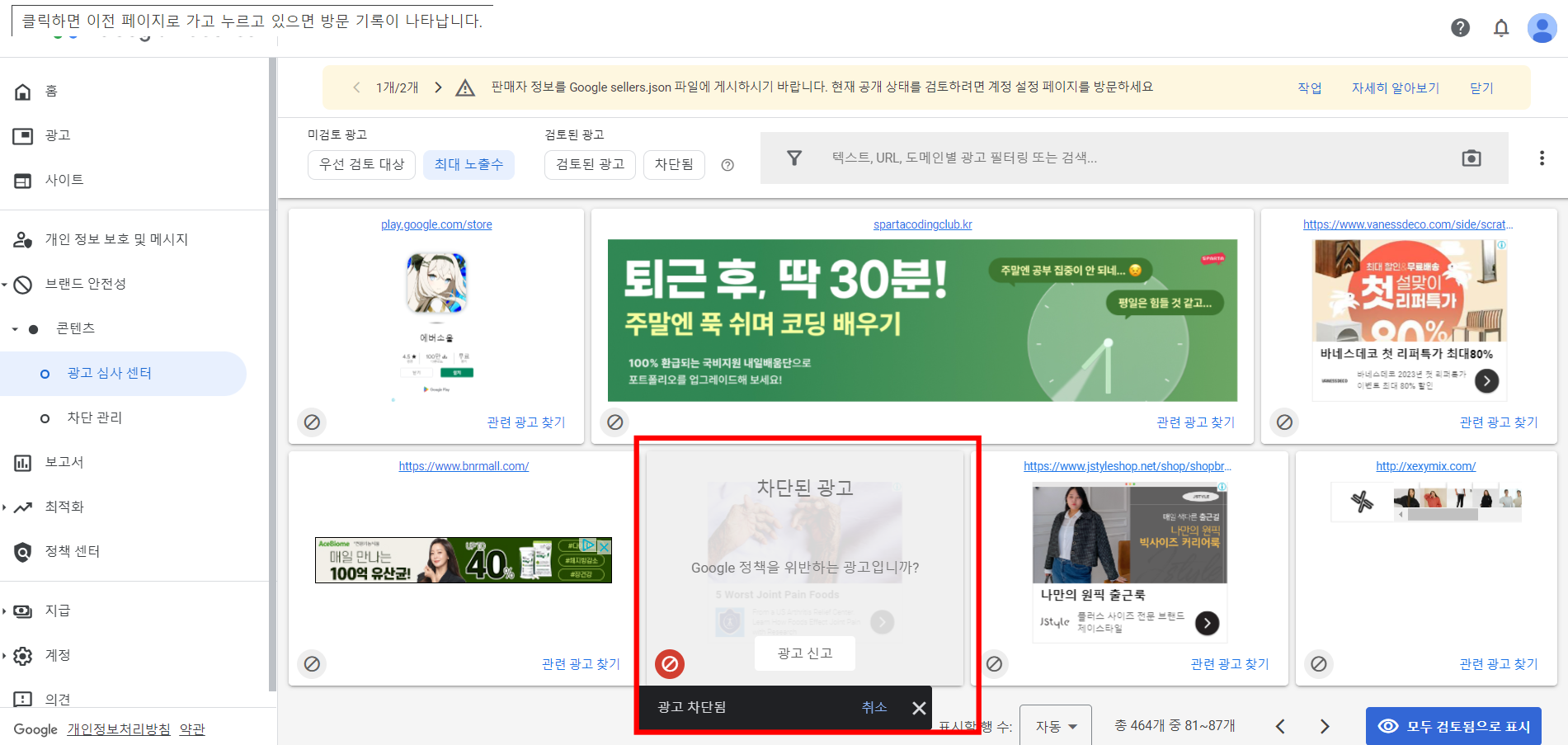
Task: Open the three-dot more options menu
Action: [x=1542, y=158]
